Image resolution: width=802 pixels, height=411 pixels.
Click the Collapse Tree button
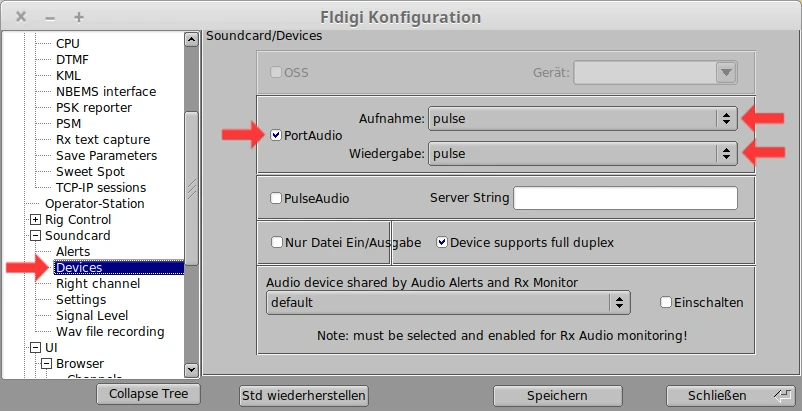tap(148, 394)
